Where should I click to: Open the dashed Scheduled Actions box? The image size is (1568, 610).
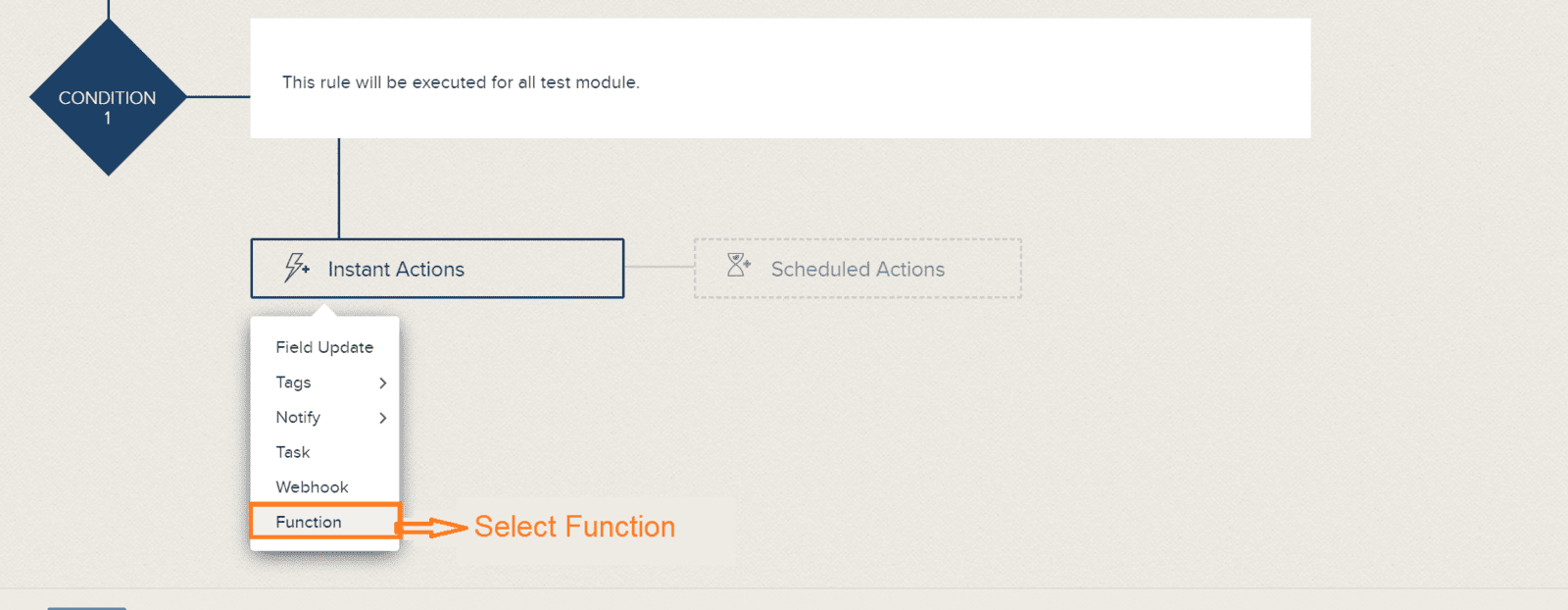point(857,269)
